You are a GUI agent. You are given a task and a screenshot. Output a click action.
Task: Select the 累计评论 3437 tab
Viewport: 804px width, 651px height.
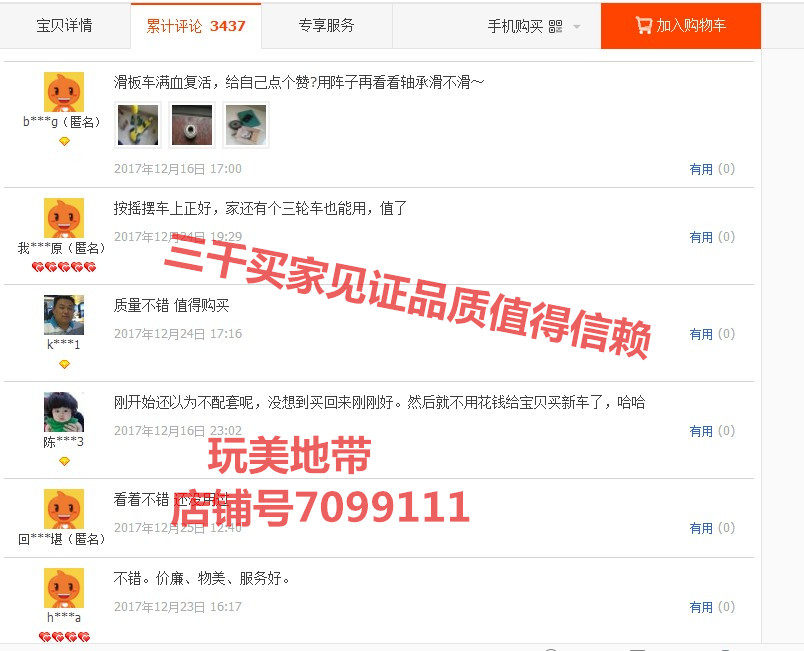click(196, 26)
